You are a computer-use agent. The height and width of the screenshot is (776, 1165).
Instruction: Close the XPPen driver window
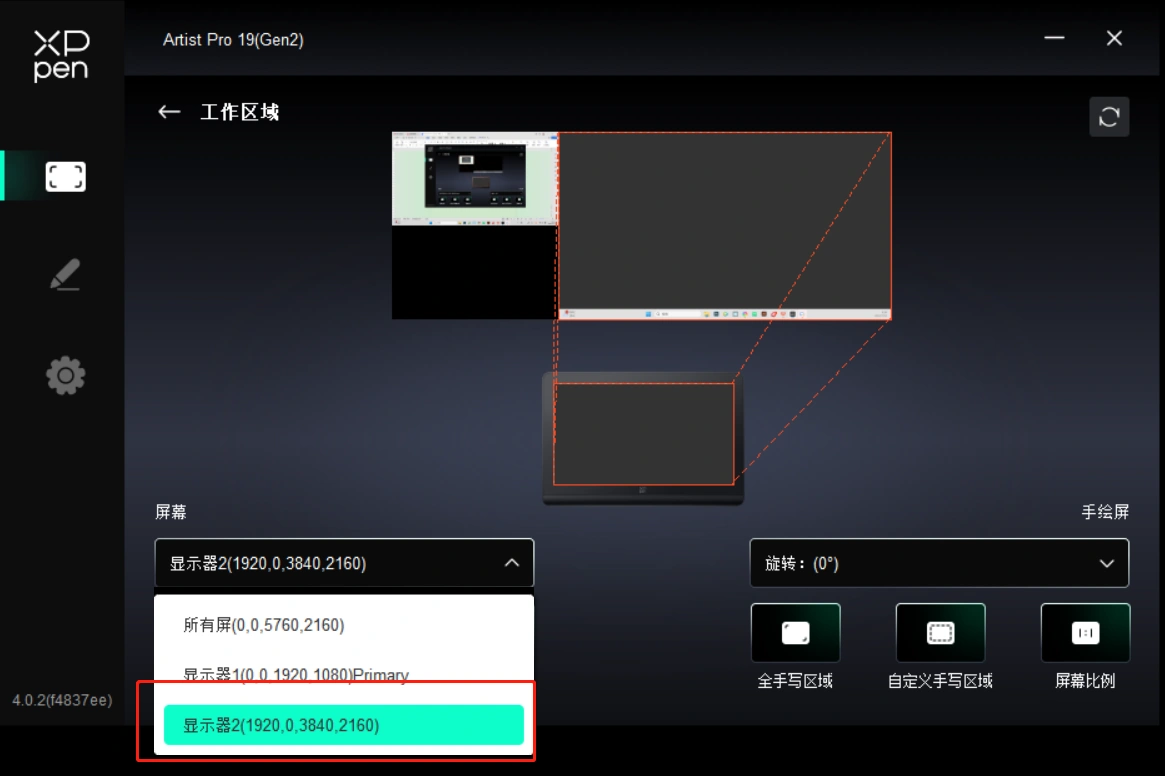point(1114,38)
